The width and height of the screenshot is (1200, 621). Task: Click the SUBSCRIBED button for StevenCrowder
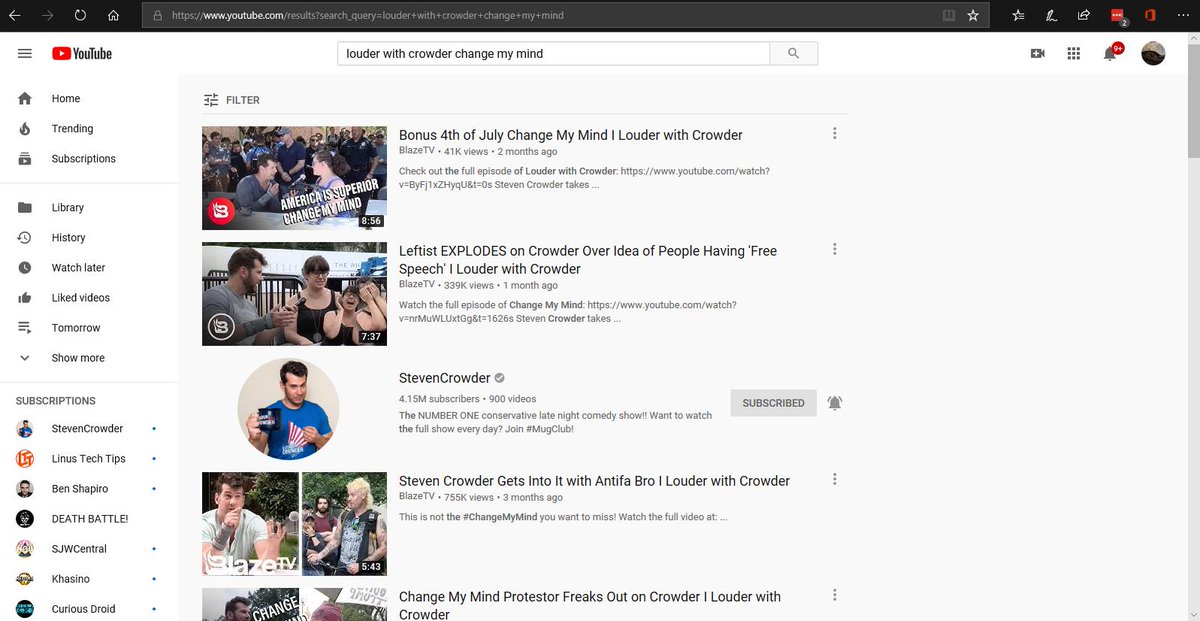(774, 403)
